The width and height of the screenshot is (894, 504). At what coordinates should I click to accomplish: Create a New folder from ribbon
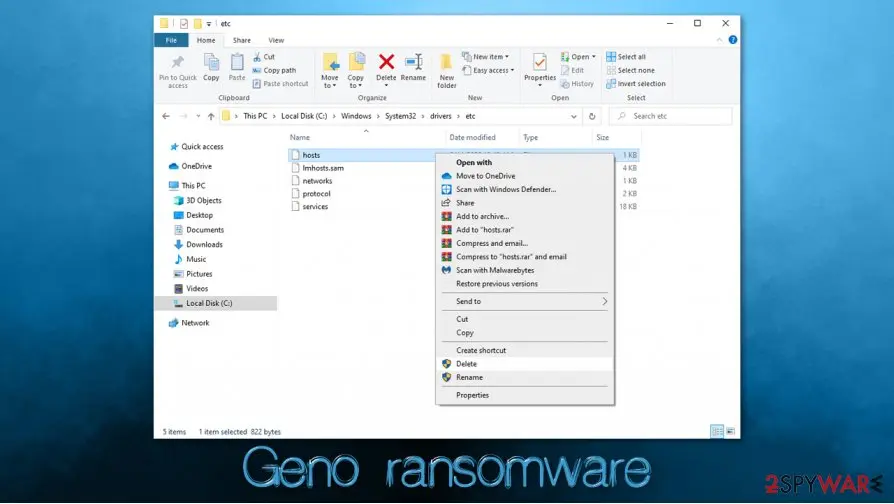[446, 71]
